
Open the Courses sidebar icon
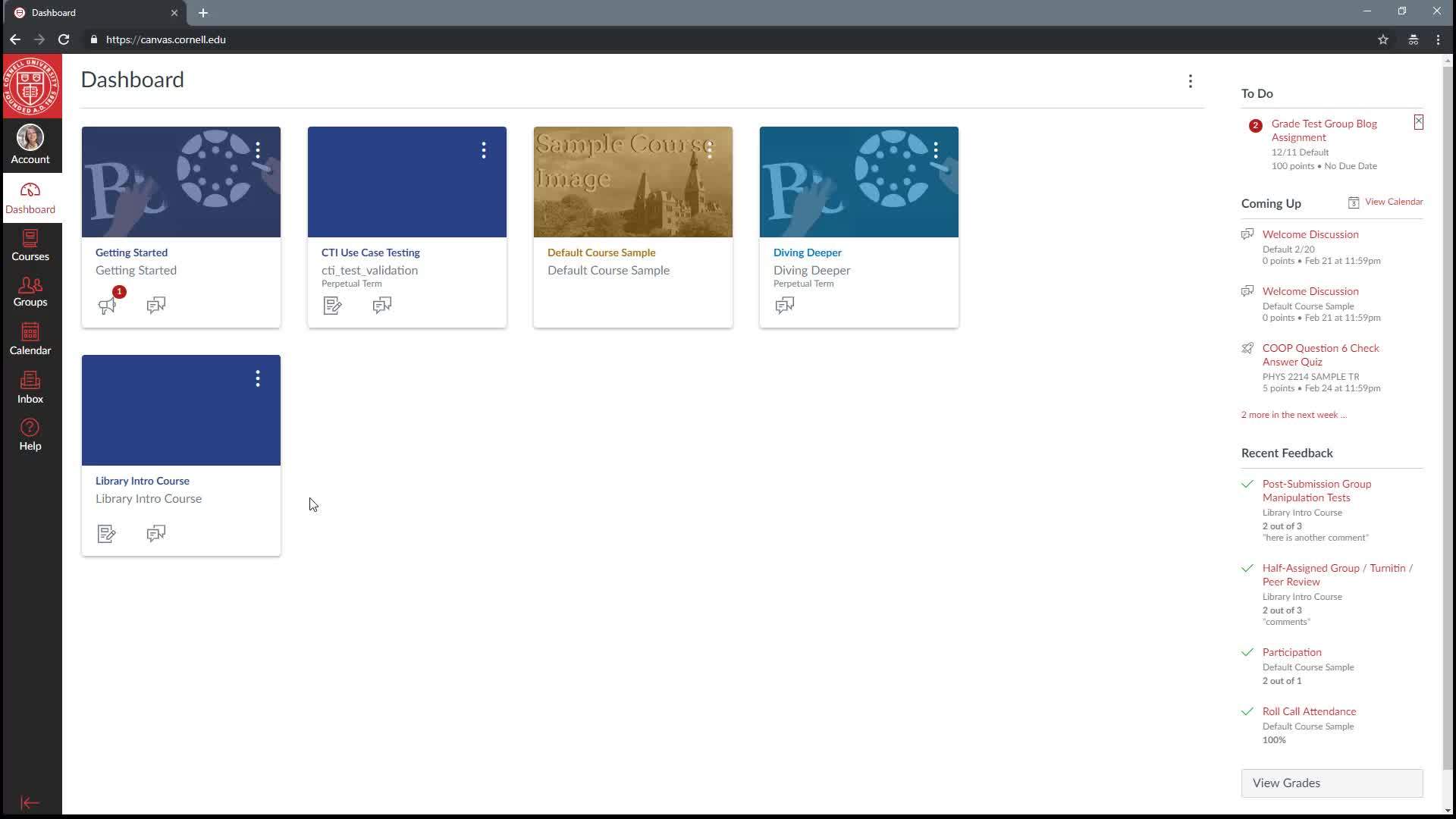tap(30, 245)
